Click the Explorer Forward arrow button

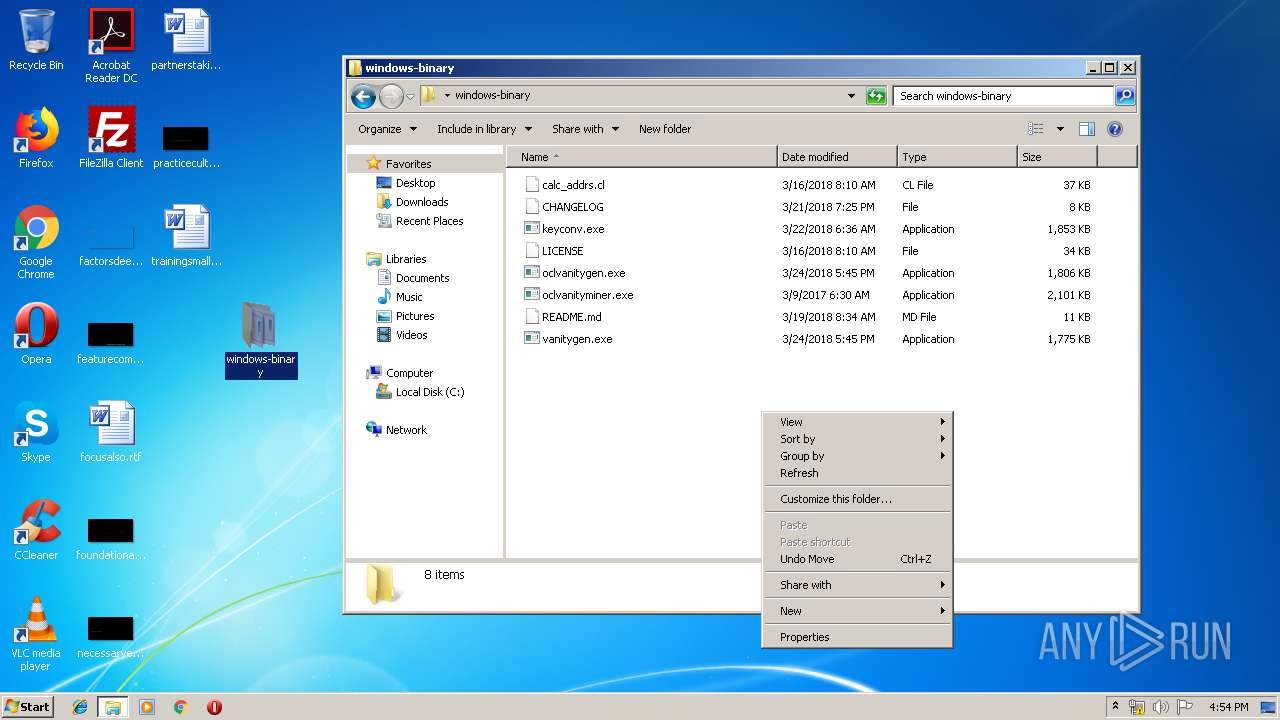(391, 96)
